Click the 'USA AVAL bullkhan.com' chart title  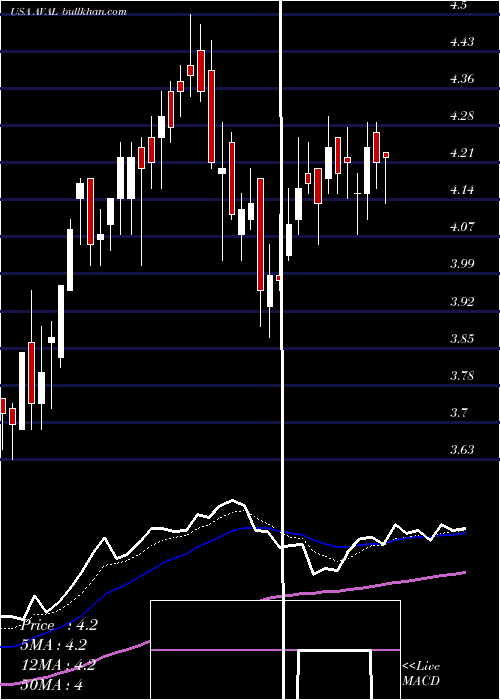point(69,12)
